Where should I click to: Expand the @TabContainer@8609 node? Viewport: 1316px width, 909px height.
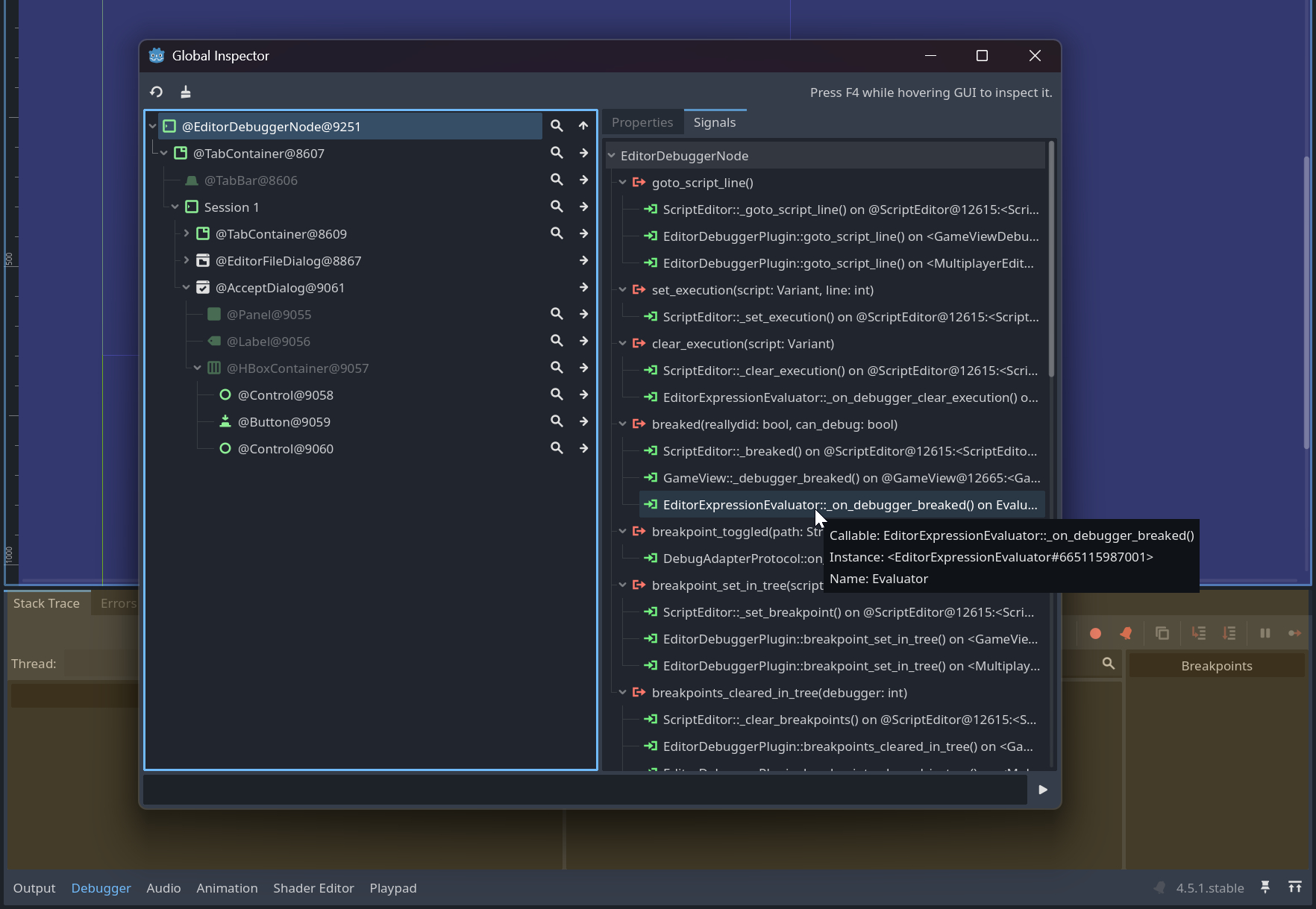187,233
